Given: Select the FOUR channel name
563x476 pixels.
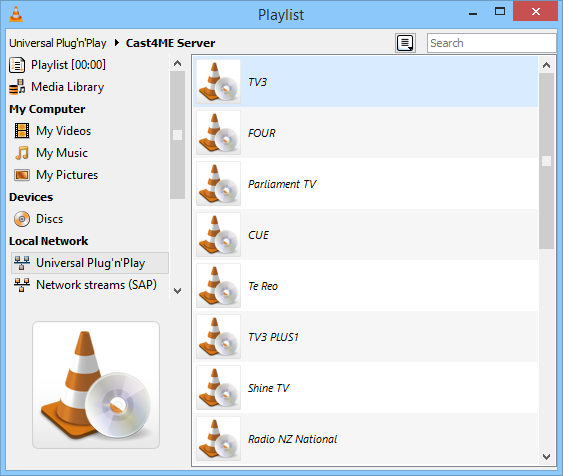Looking at the screenshot, I should coord(262,133).
